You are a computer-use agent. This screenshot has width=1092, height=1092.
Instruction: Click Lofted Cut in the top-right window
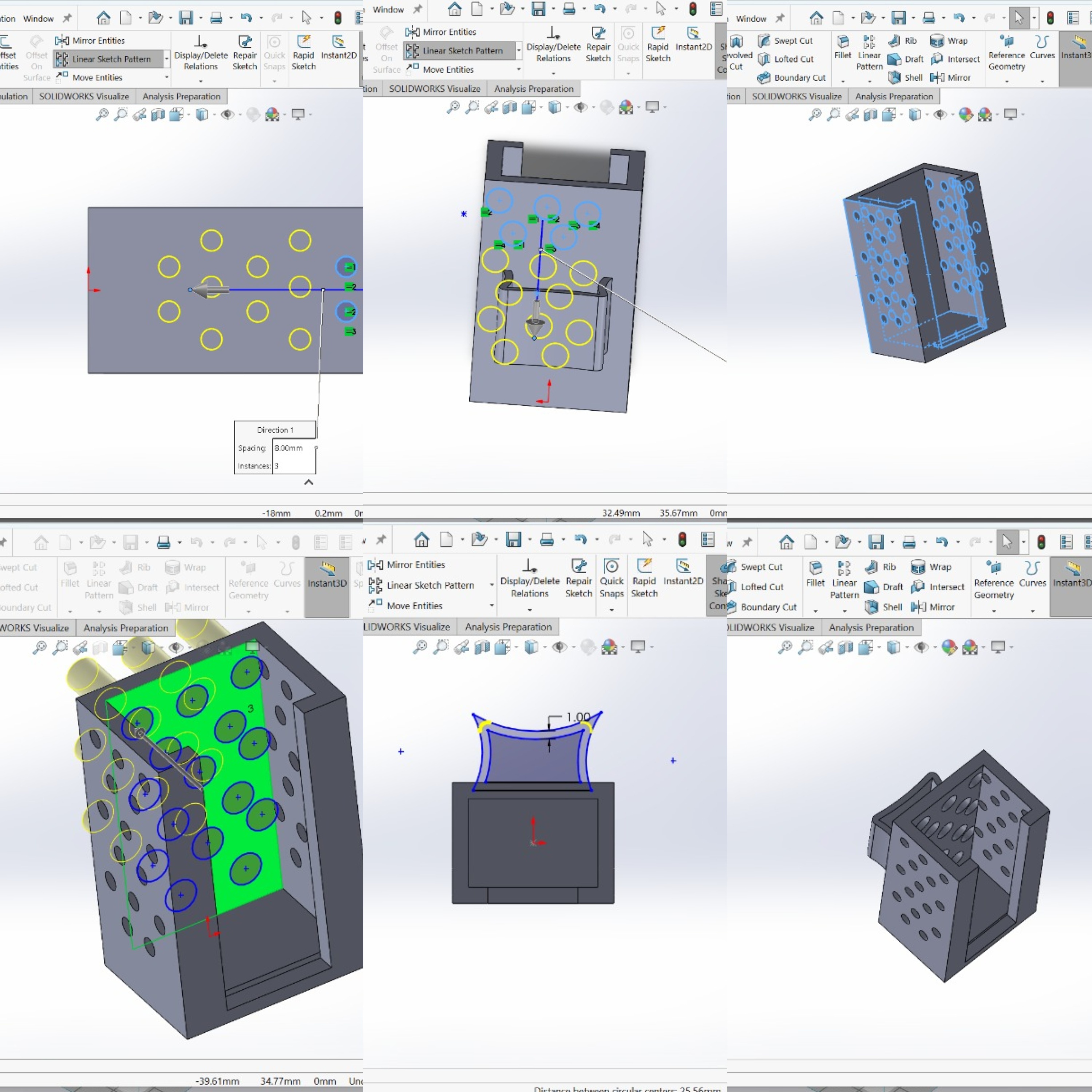(786, 59)
